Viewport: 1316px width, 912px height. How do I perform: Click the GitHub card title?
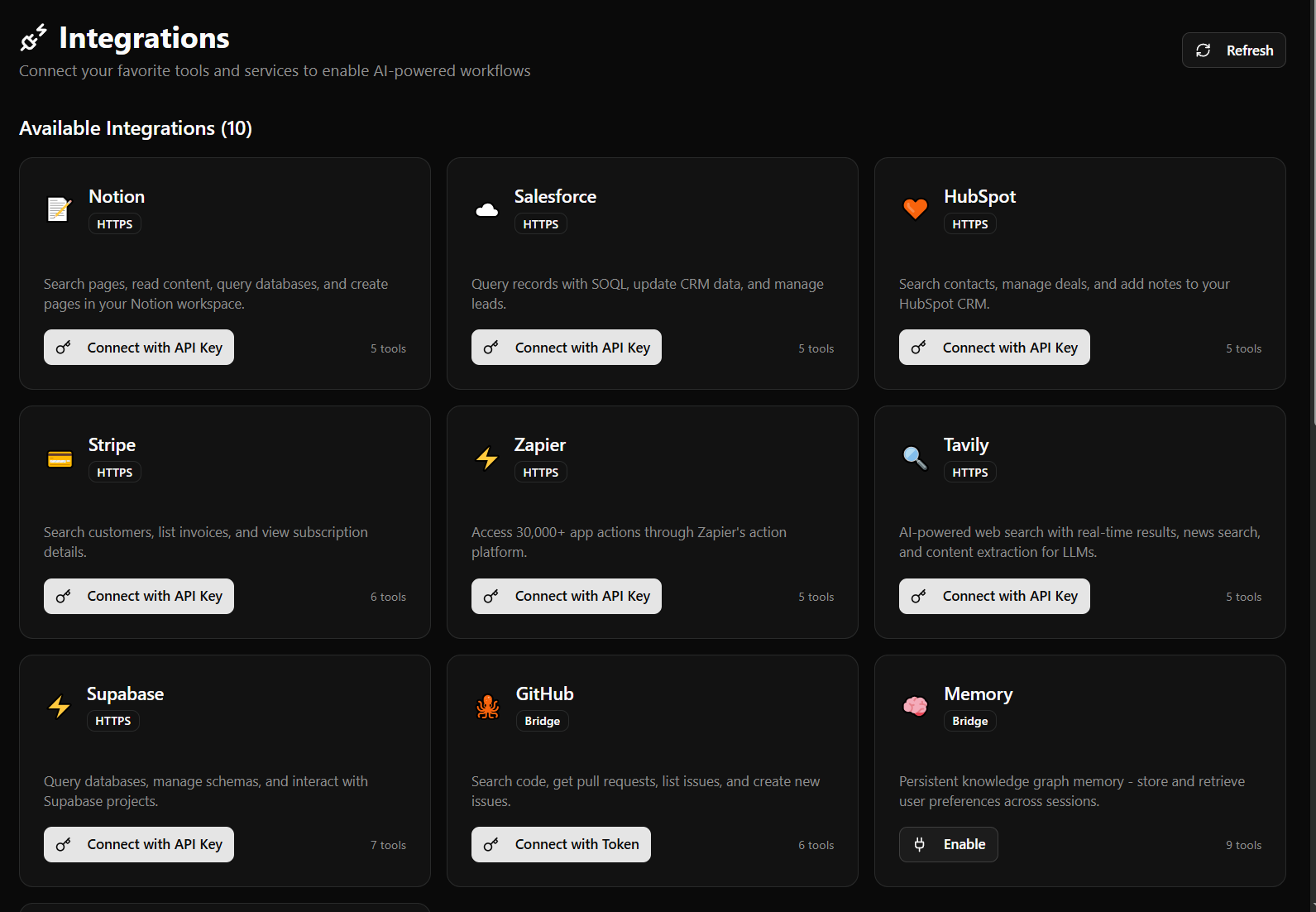pos(545,694)
